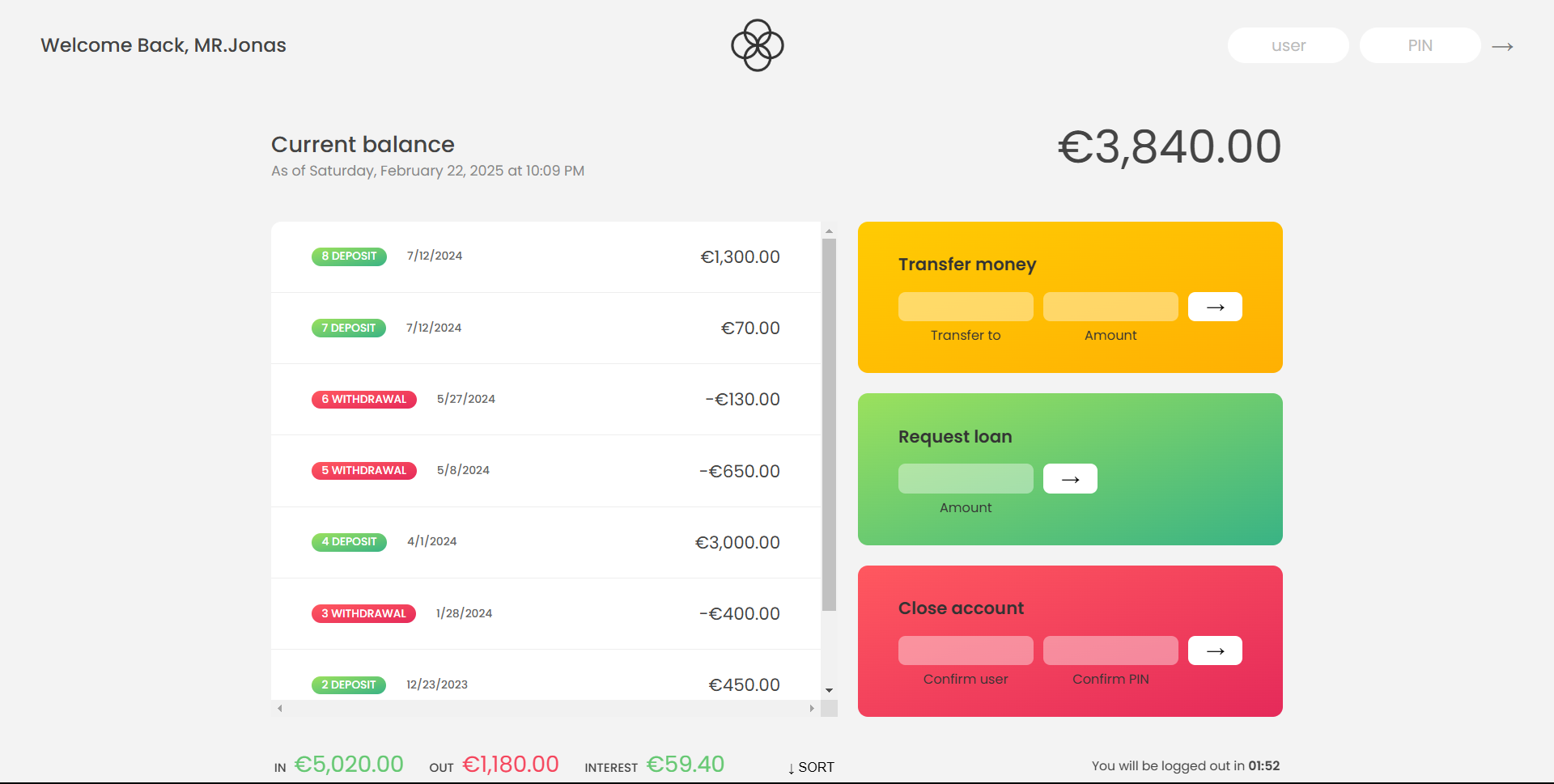This screenshot has width=1554, height=784.
Task: Select the 4 DEPOSIT transaction row
Action: point(546,542)
